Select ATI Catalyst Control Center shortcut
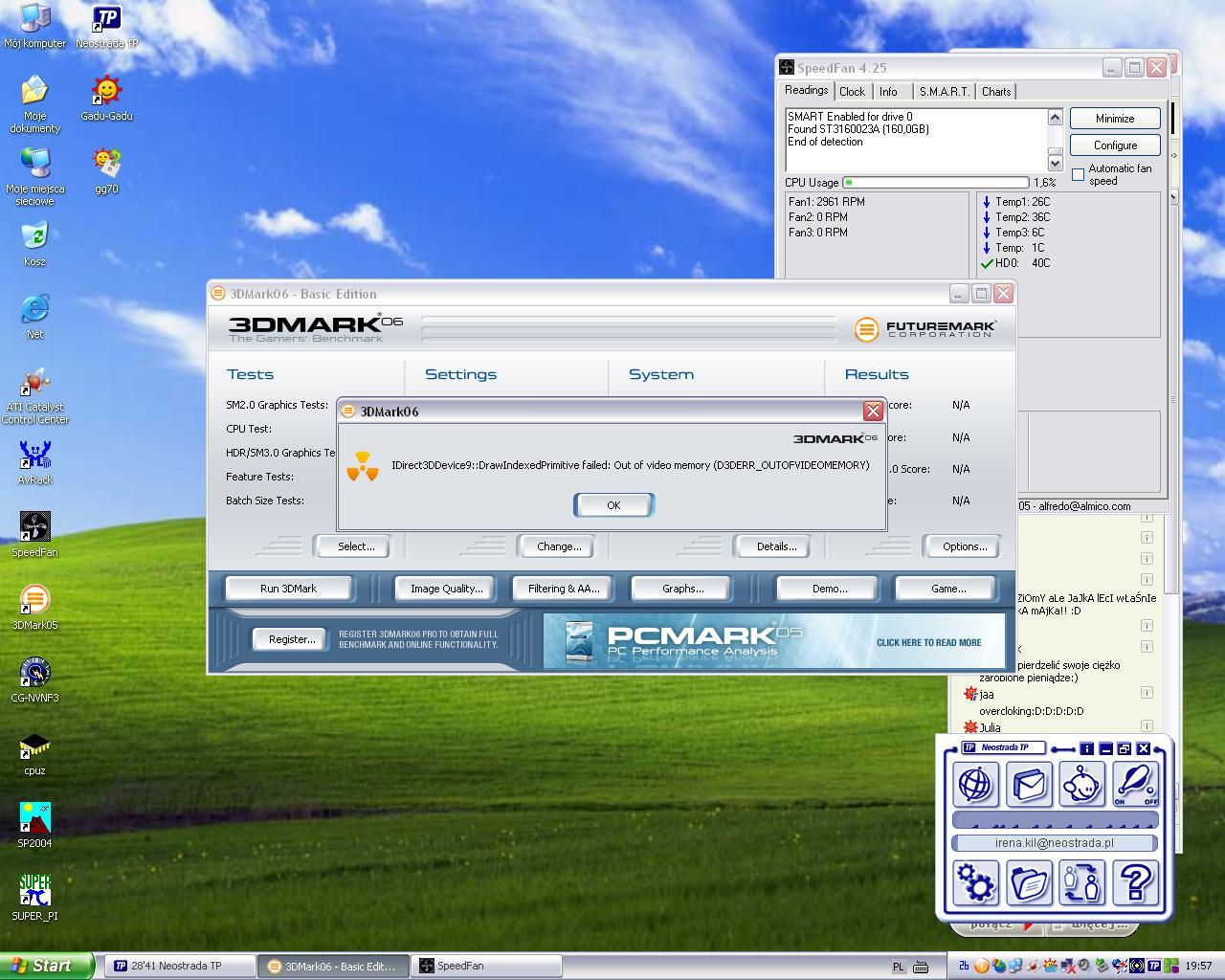Image resolution: width=1225 pixels, height=980 pixels. pyautogui.click(x=34, y=396)
